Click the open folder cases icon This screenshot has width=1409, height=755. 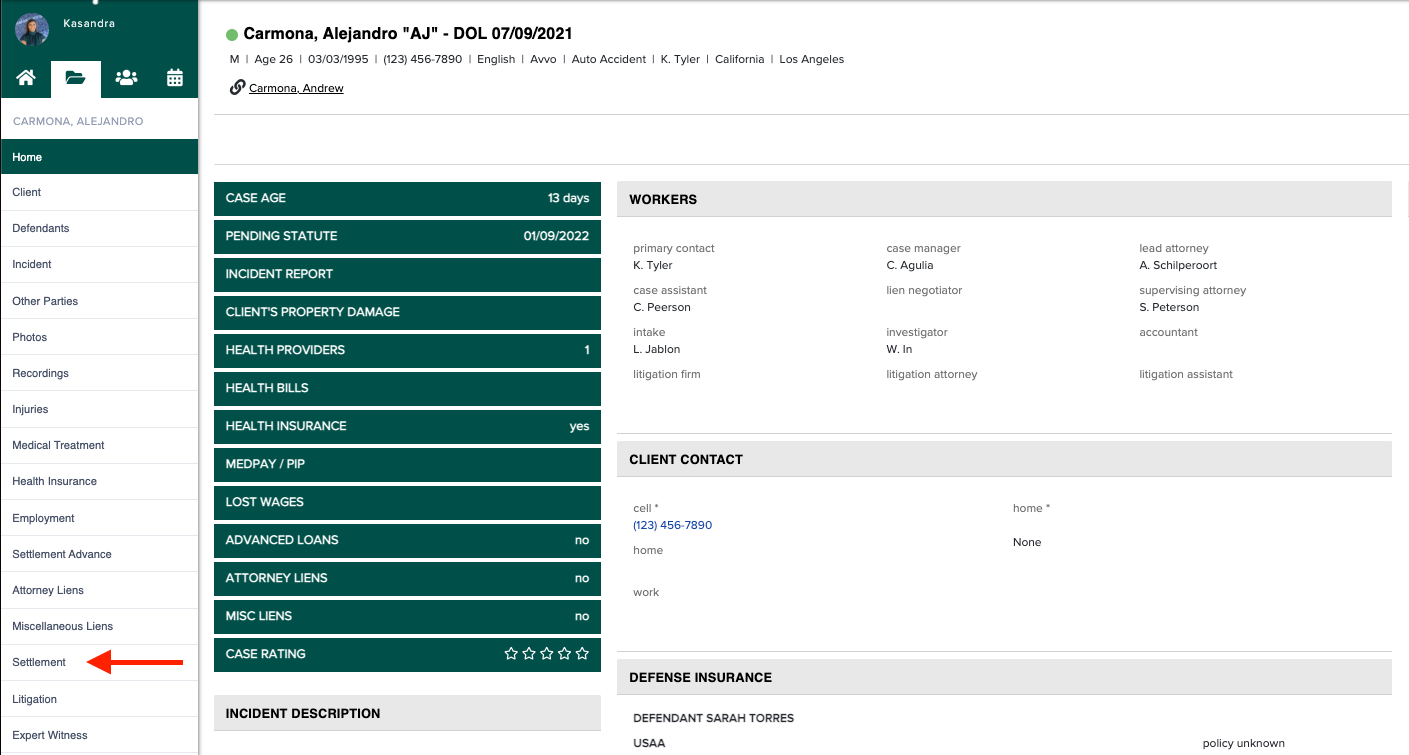[75, 76]
